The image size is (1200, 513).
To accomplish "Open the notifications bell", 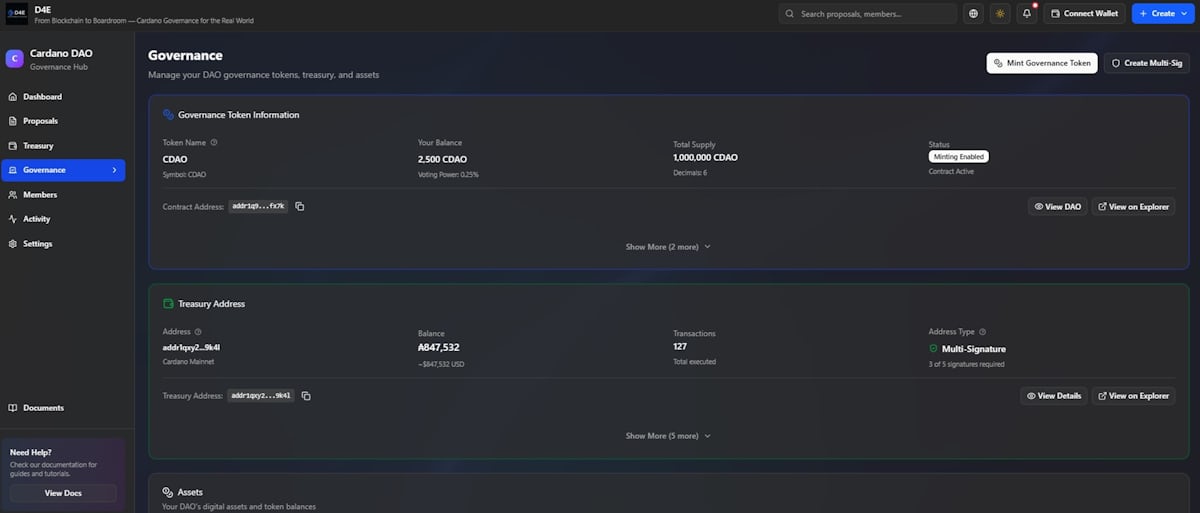I will (1027, 14).
